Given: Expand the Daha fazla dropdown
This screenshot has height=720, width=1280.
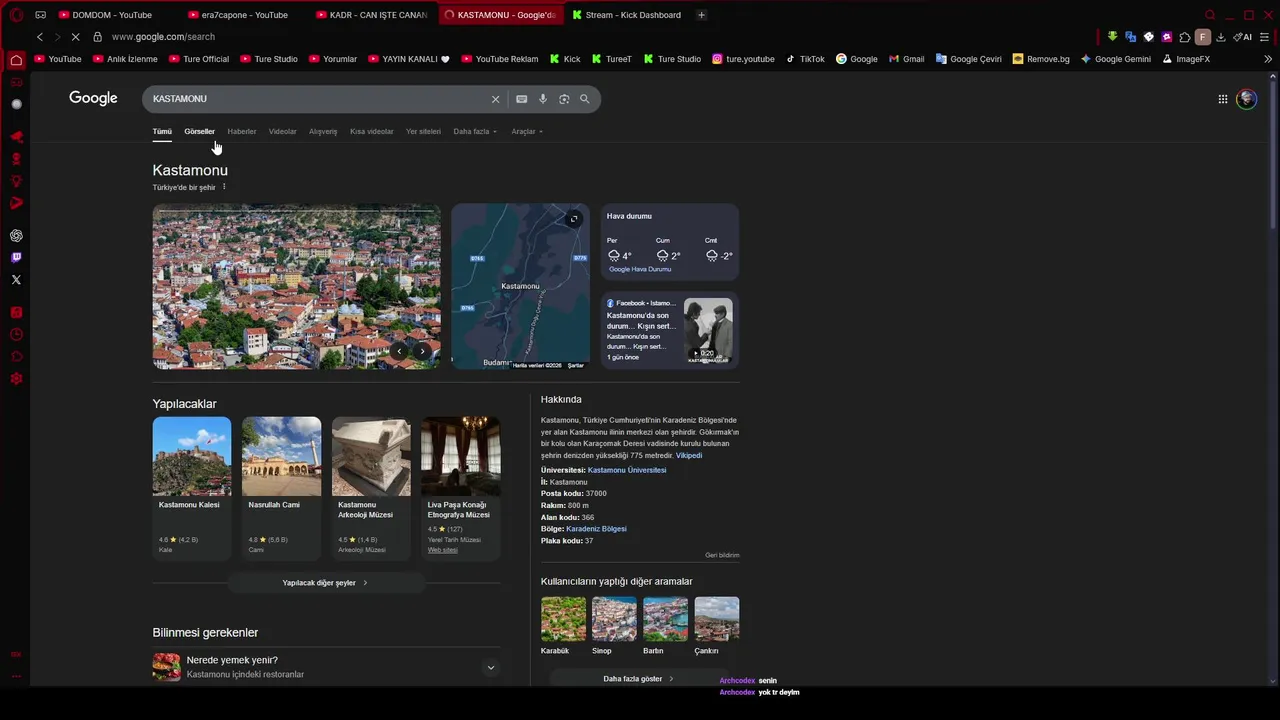Looking at the screenshot, I should 475,132.
